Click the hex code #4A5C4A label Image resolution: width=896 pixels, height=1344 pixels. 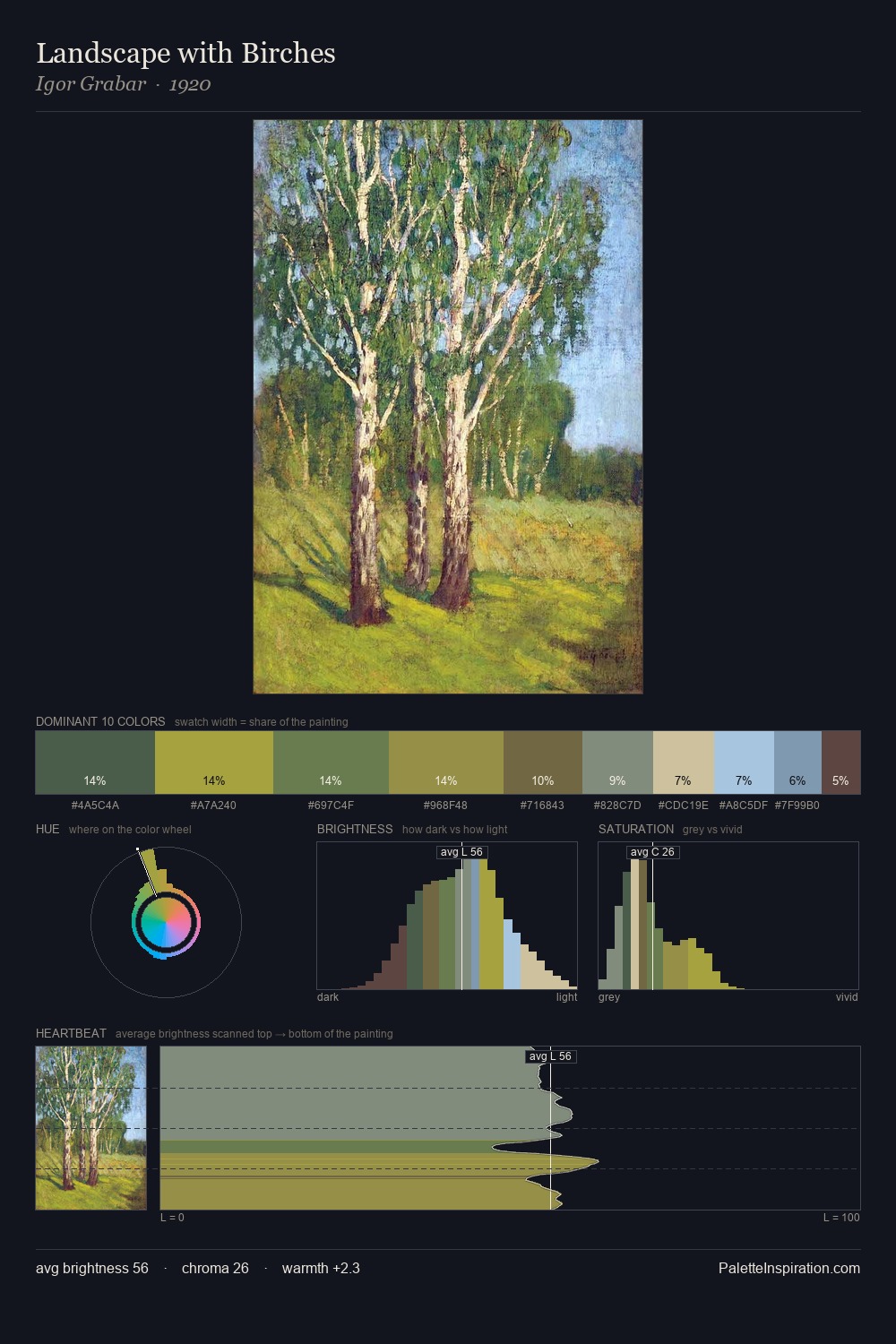click(x=95, y=806)
